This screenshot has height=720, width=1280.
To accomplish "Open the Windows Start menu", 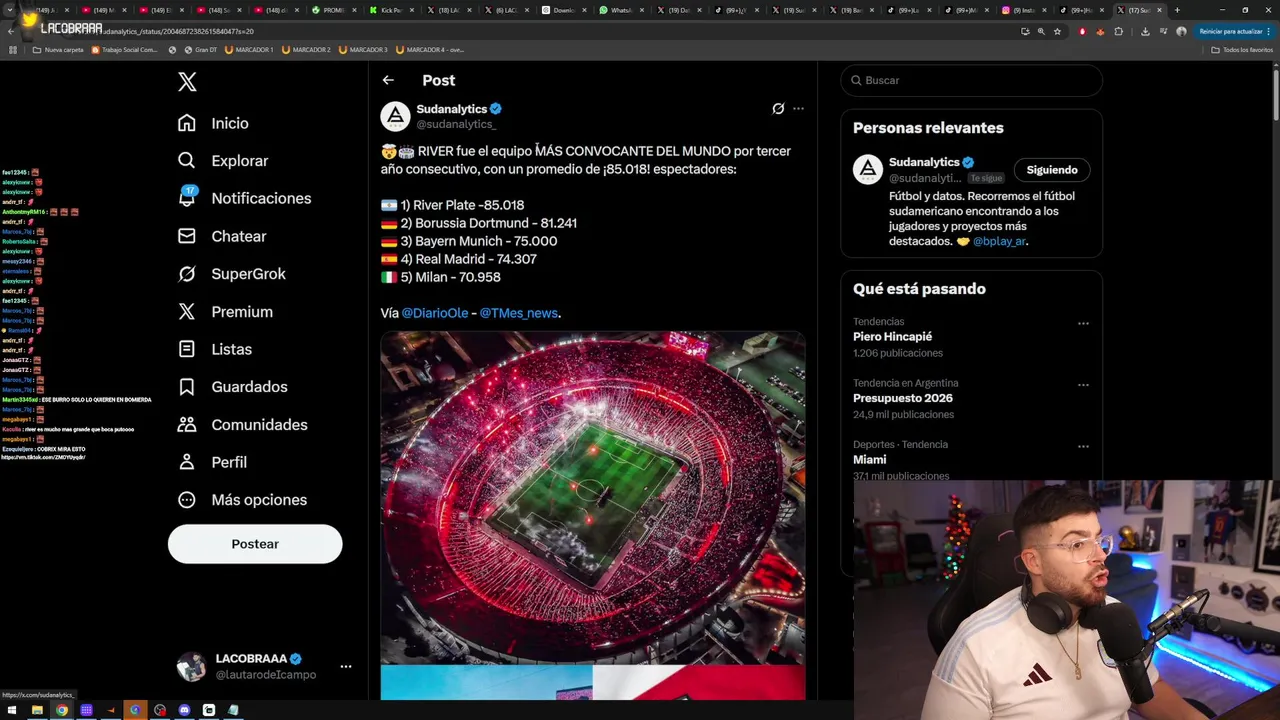I will 13,710.
